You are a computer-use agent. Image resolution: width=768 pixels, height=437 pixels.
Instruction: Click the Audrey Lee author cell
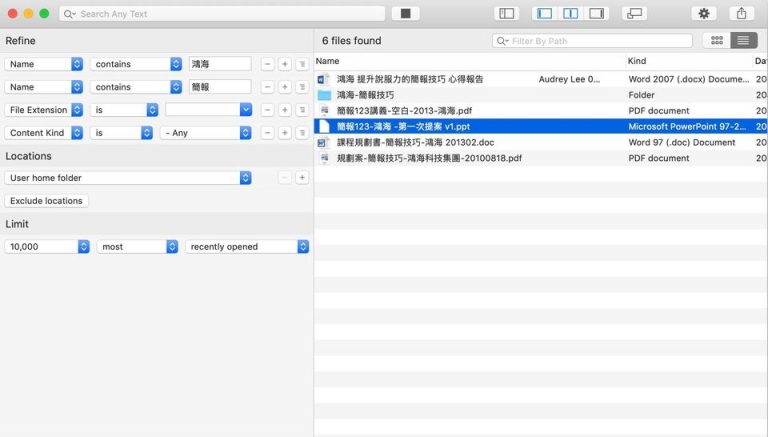[569, 79]
